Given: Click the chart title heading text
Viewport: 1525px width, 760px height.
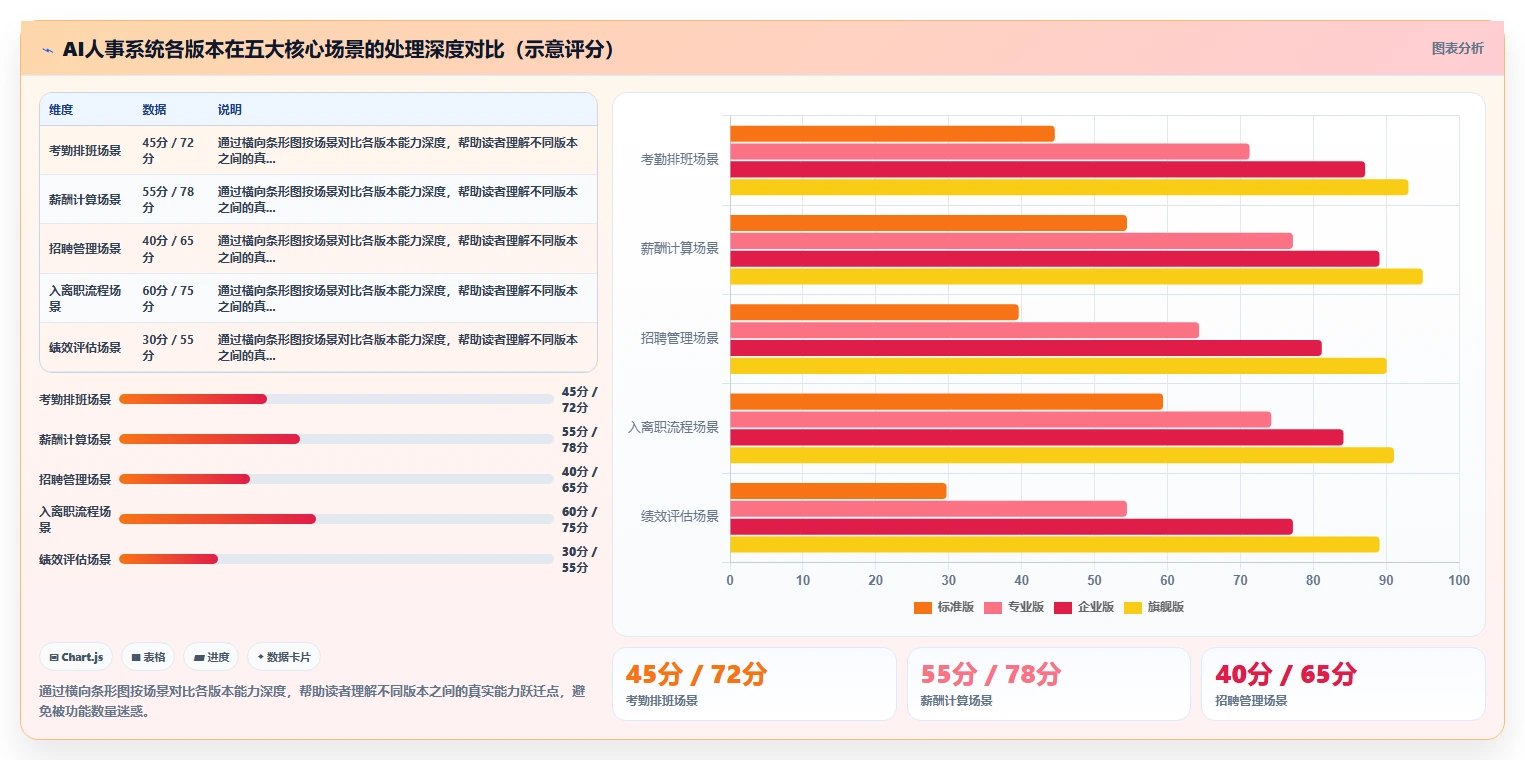Looking at the screenshot, I should 338,49.
